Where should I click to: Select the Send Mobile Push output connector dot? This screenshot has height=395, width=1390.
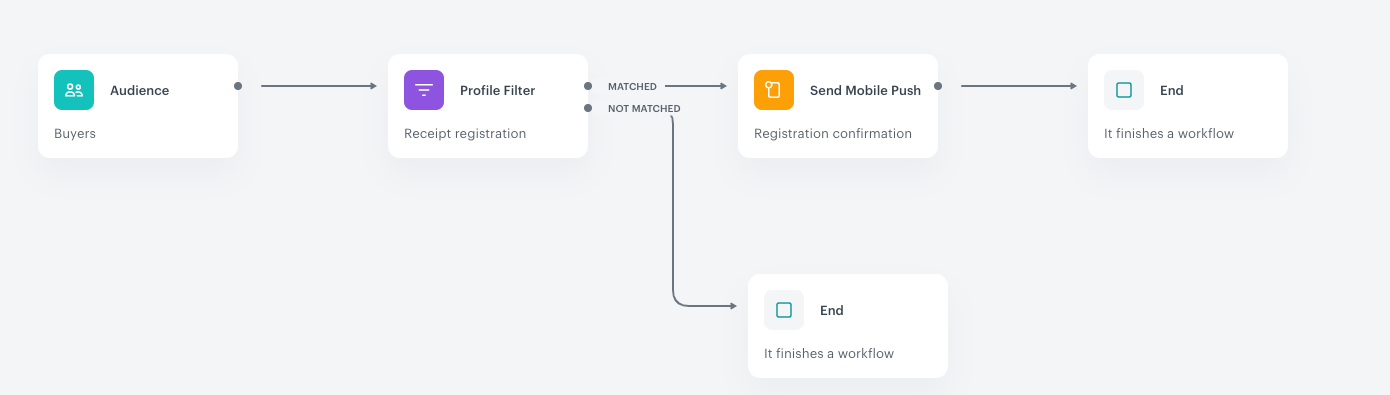(x=938, y=86)
